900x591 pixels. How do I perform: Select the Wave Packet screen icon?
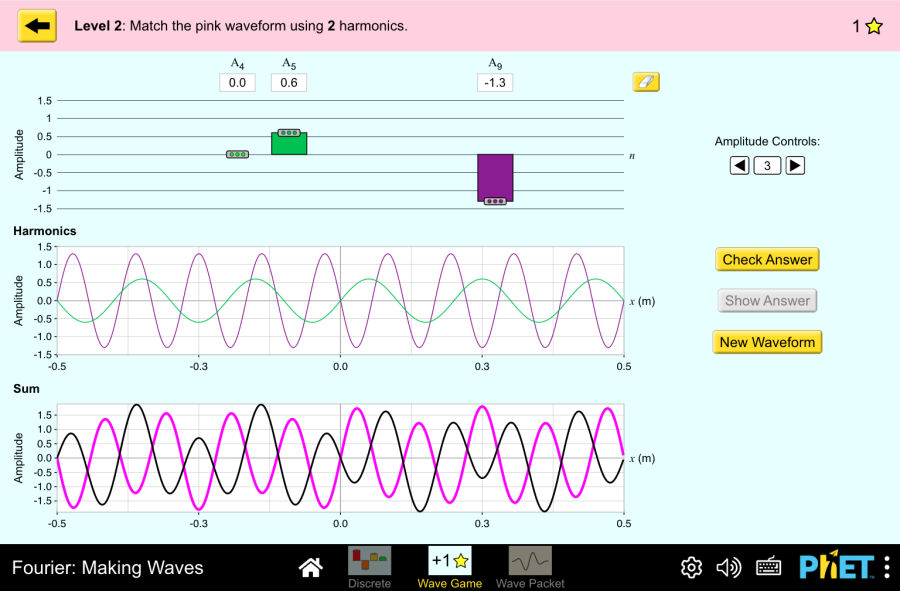coord(530,560)
